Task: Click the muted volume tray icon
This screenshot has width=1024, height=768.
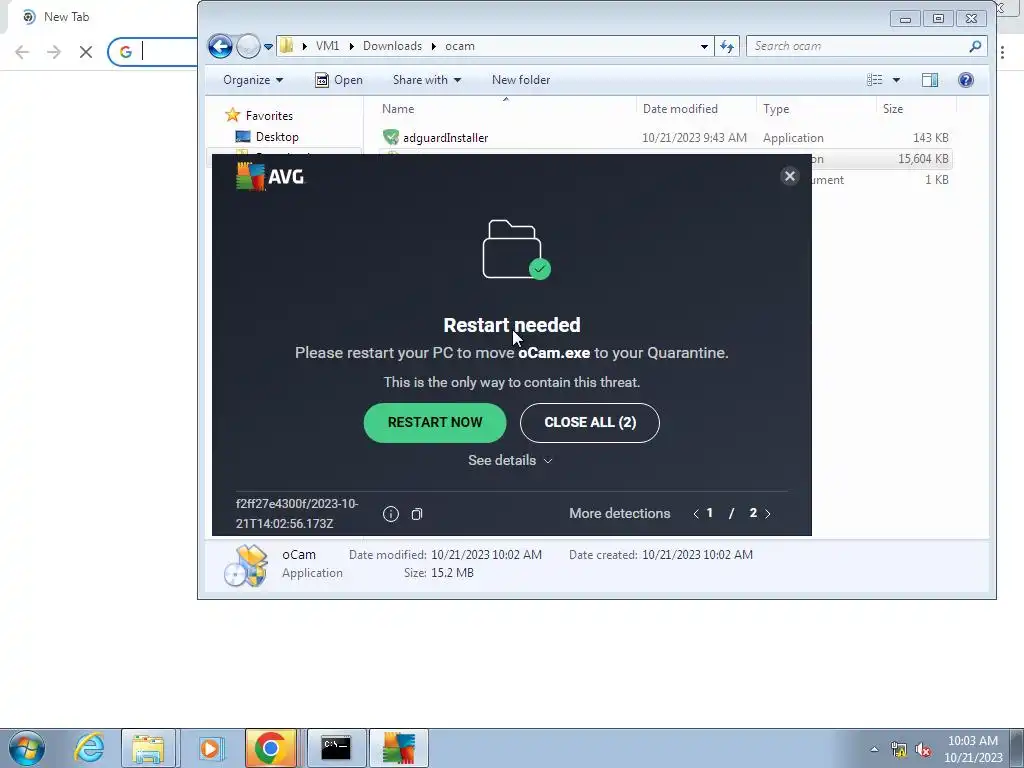Action: tap(923, 749)
